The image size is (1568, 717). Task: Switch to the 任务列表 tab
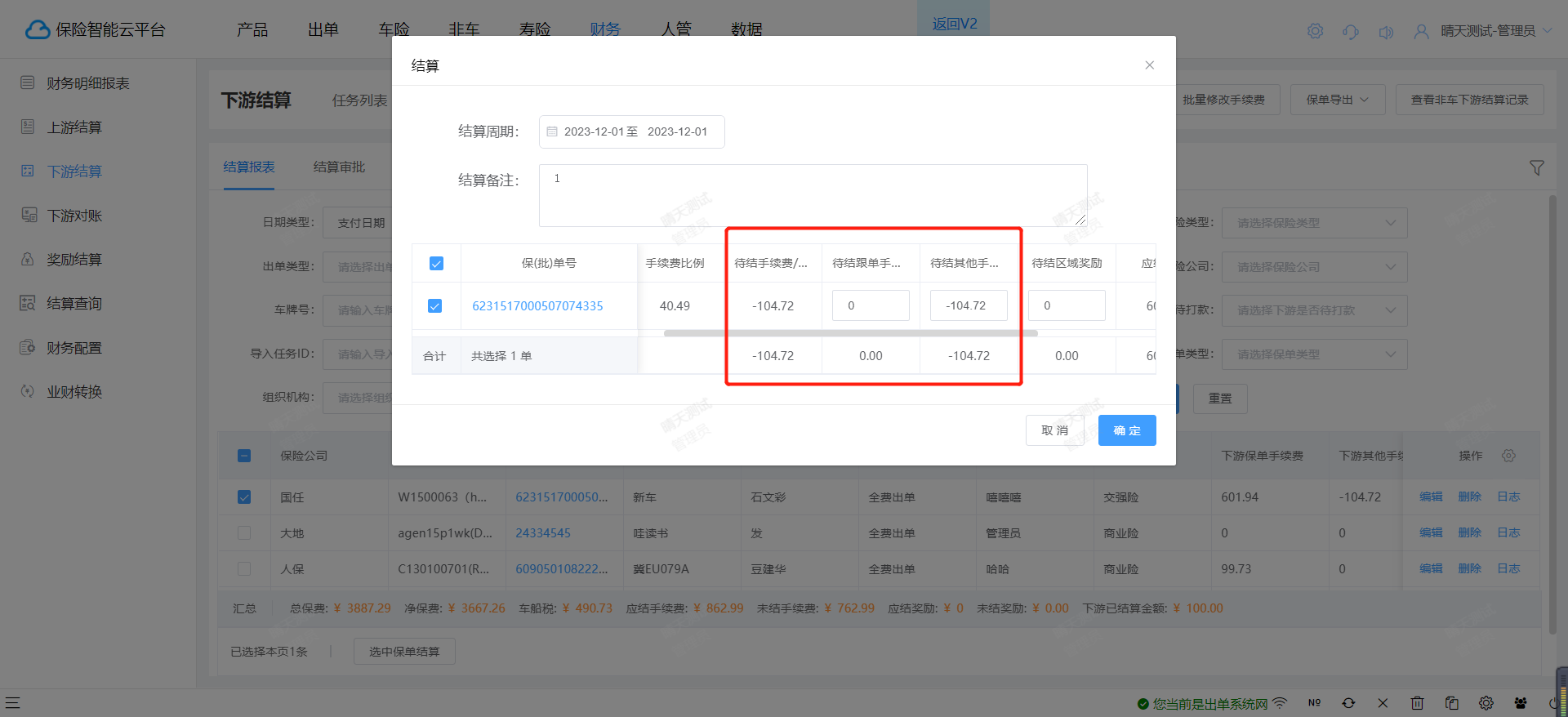(359, 100)
